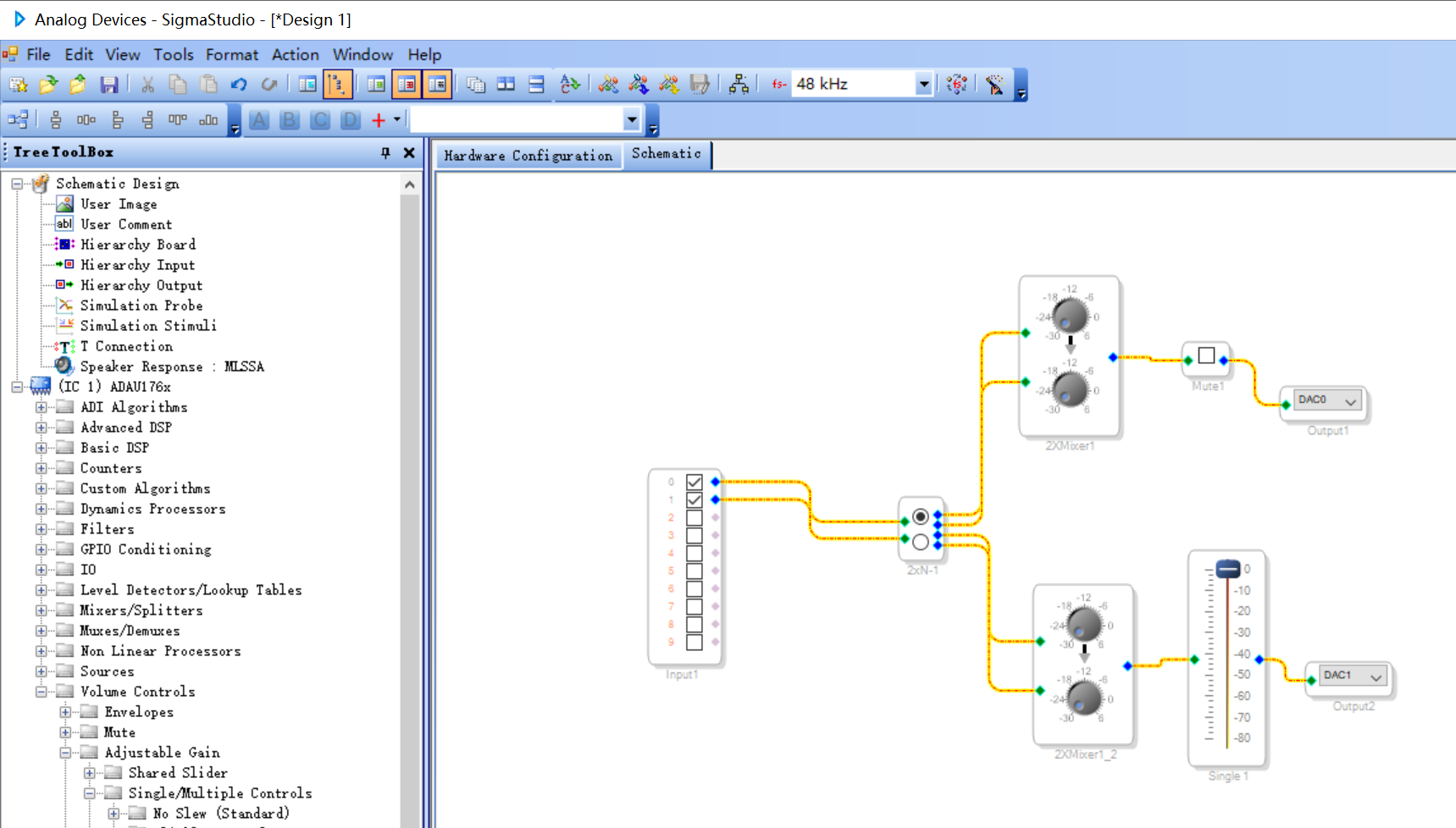
Task: Click the Paste clipboard icon
Action: click(x=208, y=84)
